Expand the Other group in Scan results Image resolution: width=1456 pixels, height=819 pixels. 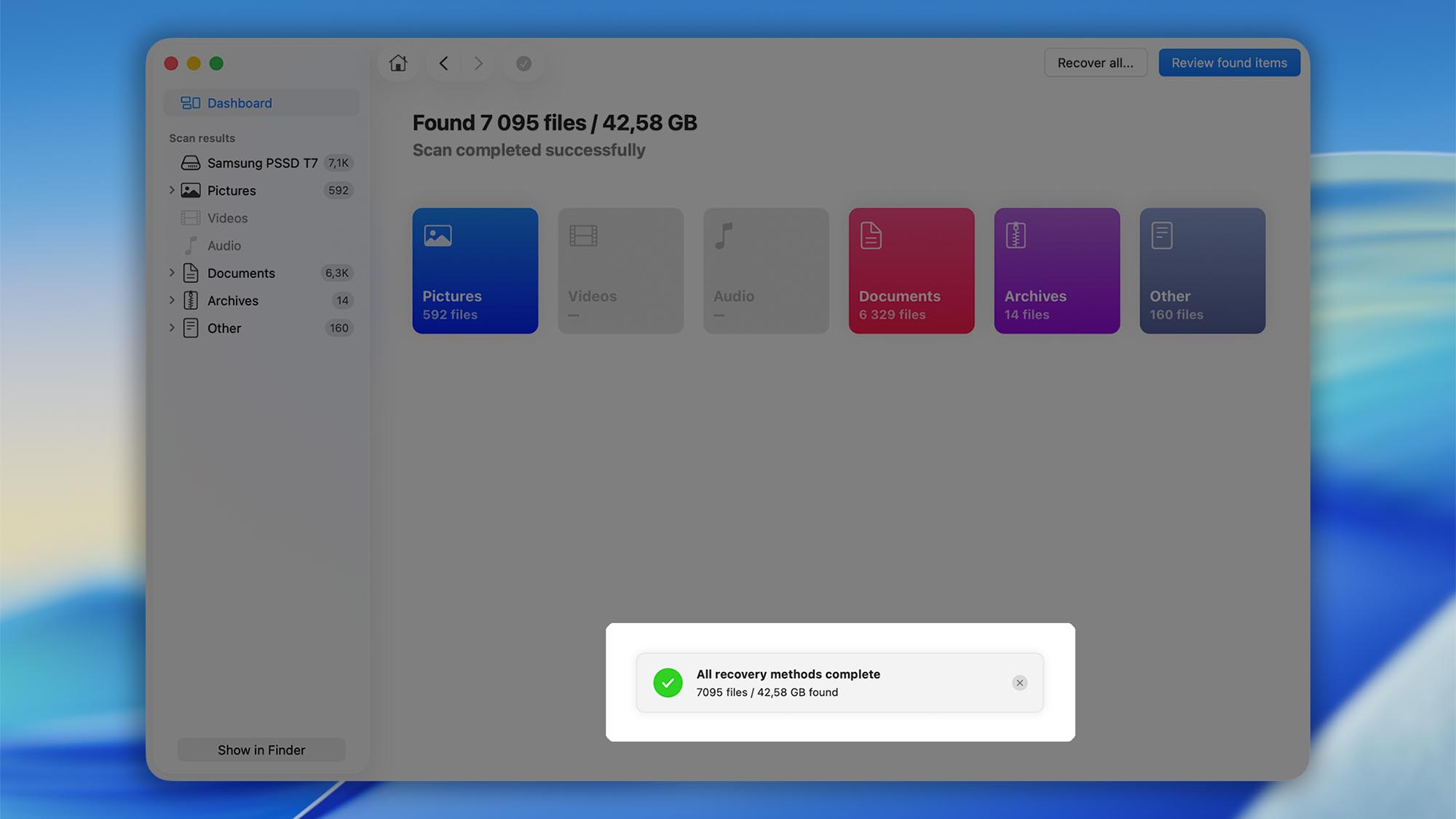(172, 328)
